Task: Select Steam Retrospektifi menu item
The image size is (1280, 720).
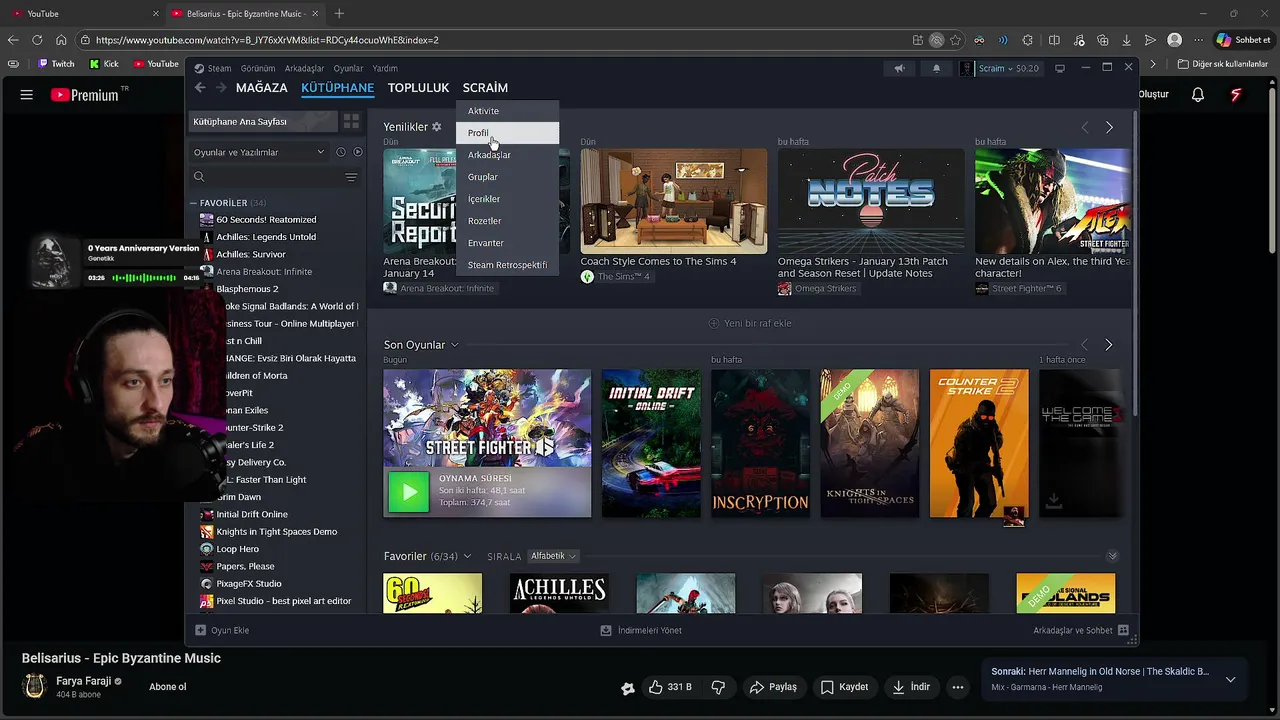Action: point(507,265)
